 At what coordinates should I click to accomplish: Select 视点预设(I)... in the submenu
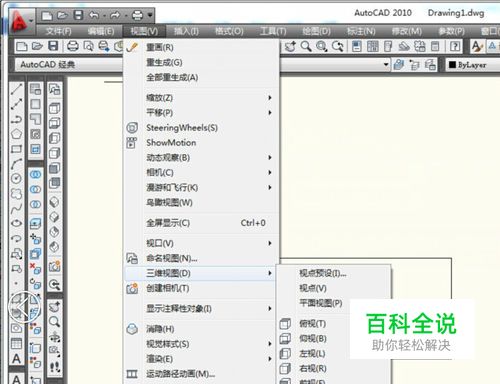point(334,273)
